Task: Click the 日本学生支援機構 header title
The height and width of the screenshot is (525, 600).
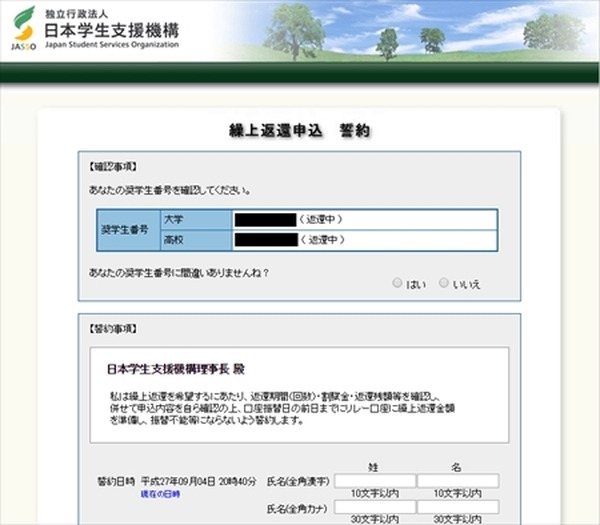Action: click(112, 30)
